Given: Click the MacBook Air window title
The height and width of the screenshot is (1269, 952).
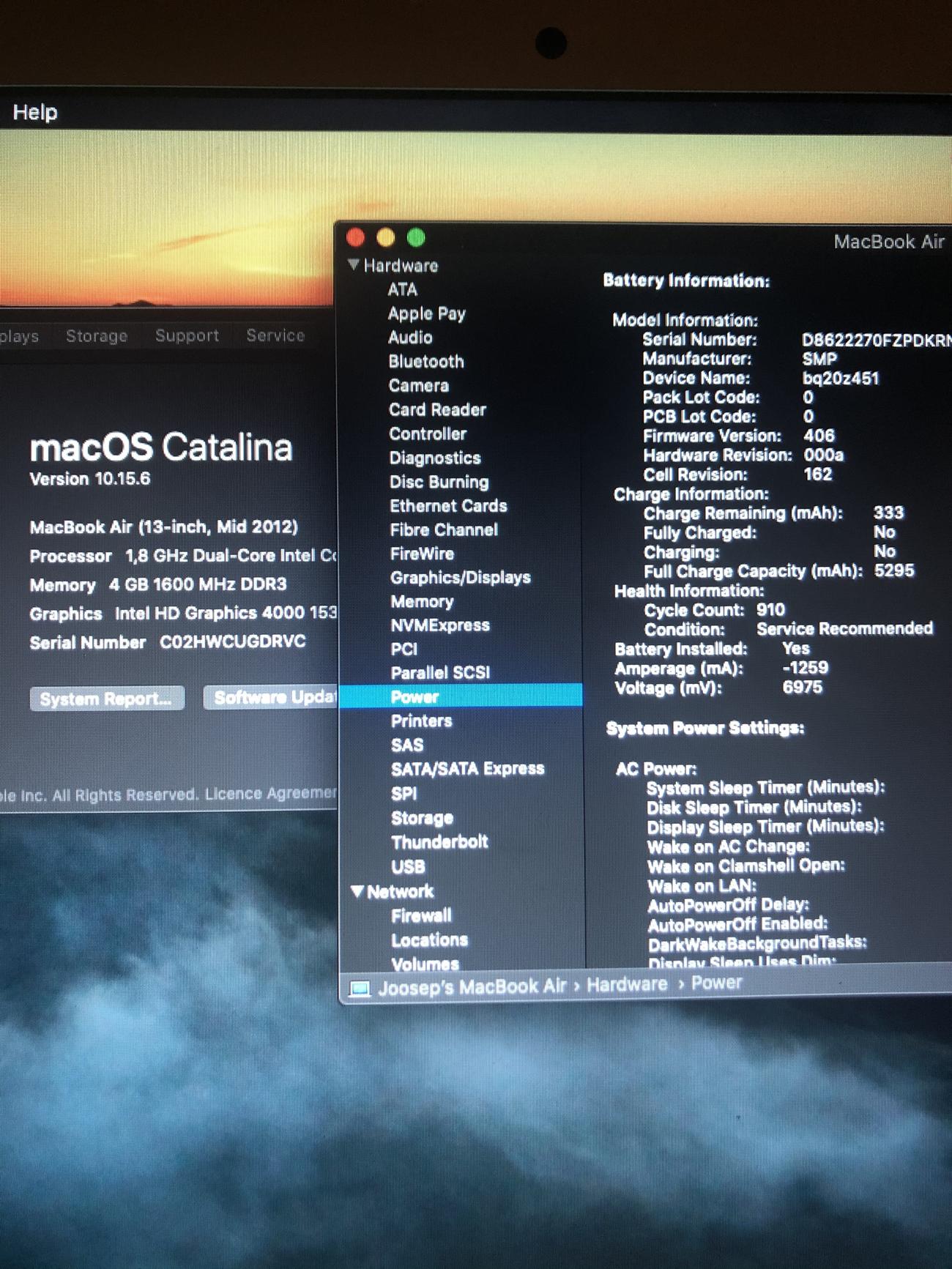Looking at the screenshot, I should pos(889,242).
